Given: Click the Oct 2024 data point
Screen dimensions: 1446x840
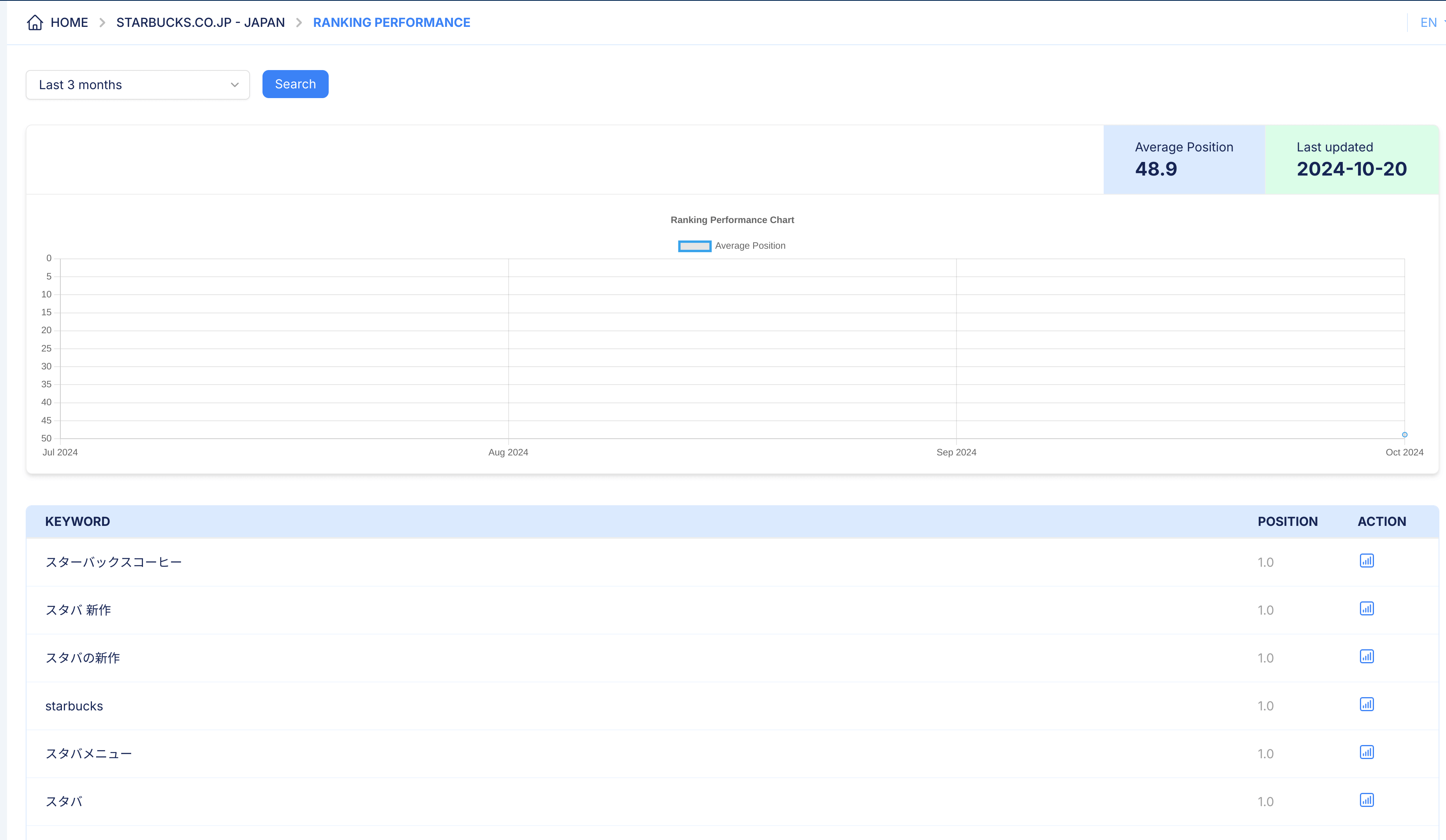Looking at the screenshot, I should pyautogui.click(x=1404, y=435).
